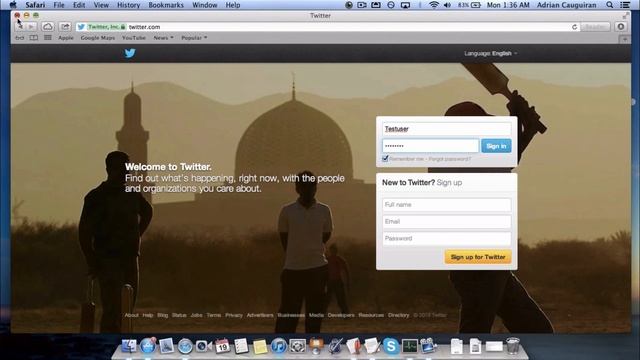Image resolution: width=640 pixels, height=360 pixels.
Task: Click the AirPlay display icon in menu bar
Action: pyautogui.click(x=405, y=5)
